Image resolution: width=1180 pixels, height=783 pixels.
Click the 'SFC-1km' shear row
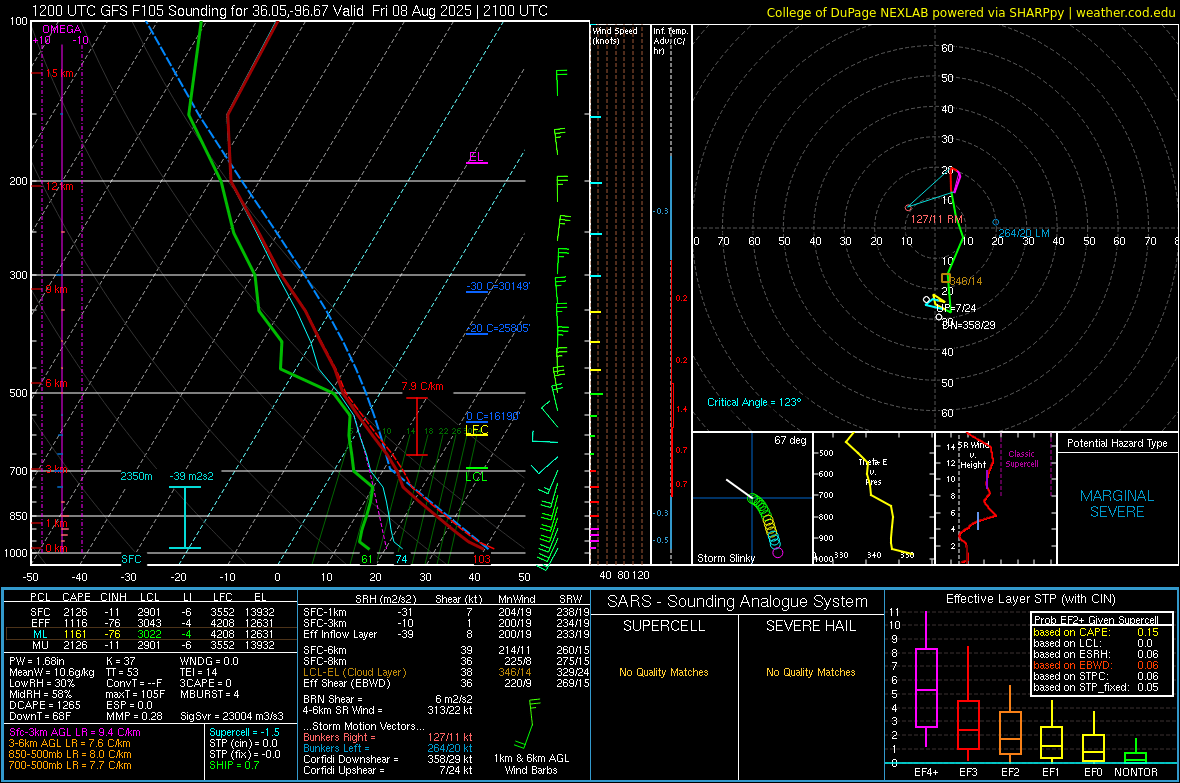pyautogui.click(x=444, y=612)
